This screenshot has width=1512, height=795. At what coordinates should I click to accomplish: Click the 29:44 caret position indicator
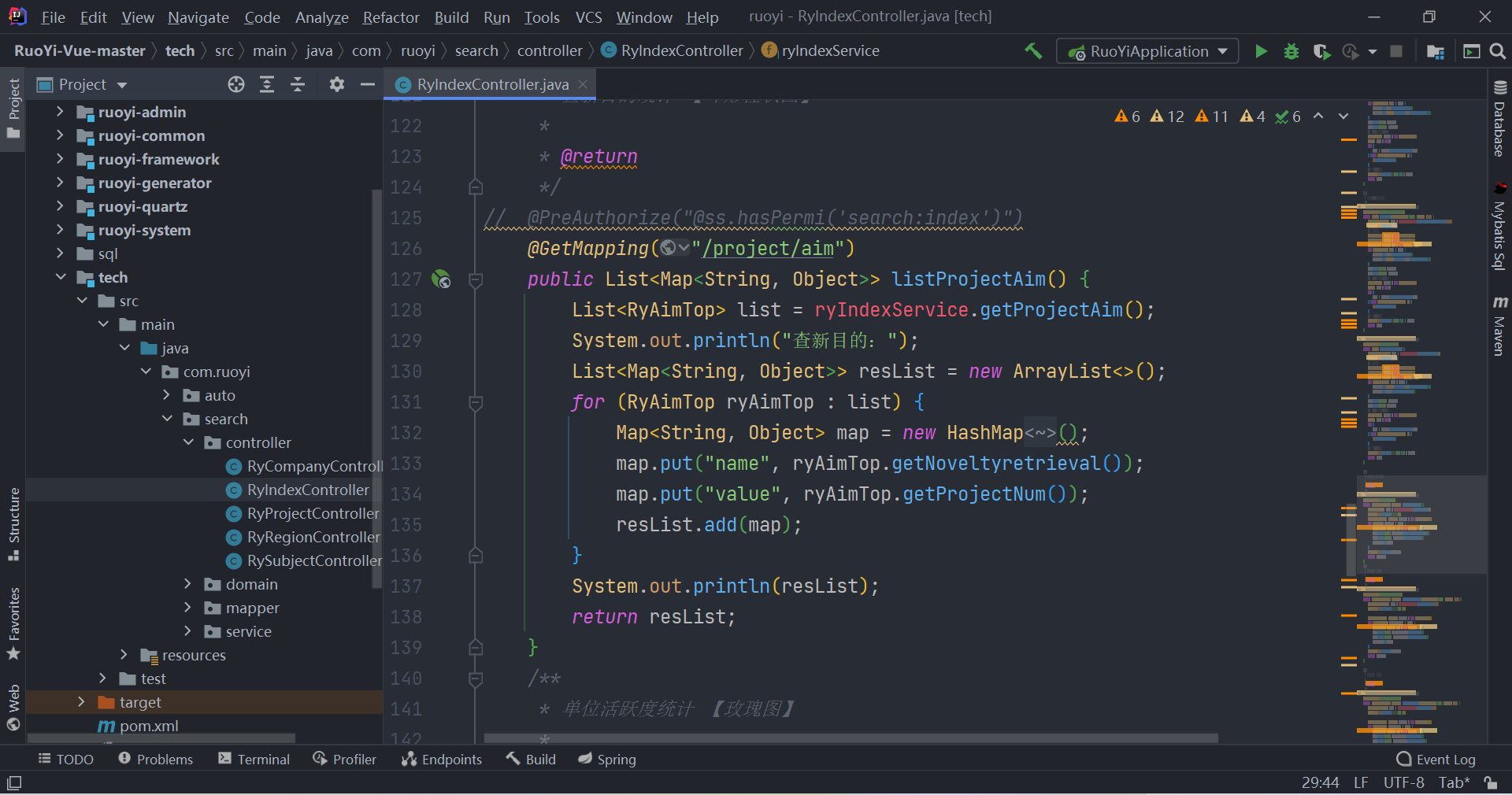click(x=1320, y=782)
